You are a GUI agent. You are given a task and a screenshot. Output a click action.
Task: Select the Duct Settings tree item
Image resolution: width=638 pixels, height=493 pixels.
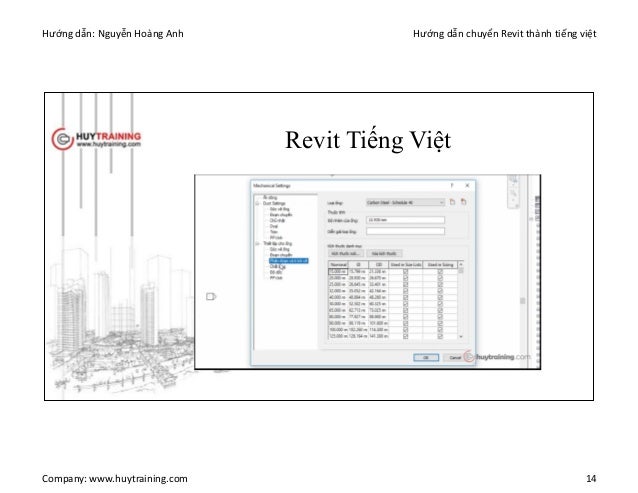(274, 203)
